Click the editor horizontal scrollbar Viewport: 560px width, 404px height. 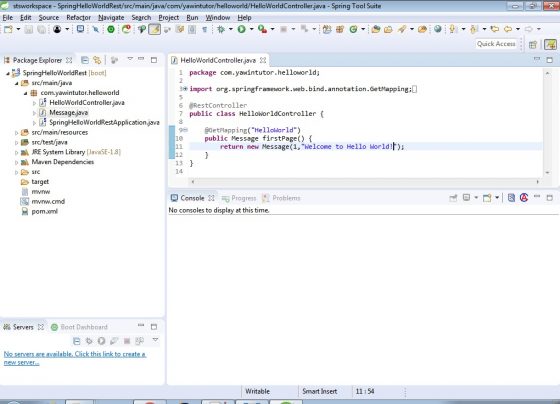(x=365, y=181)
